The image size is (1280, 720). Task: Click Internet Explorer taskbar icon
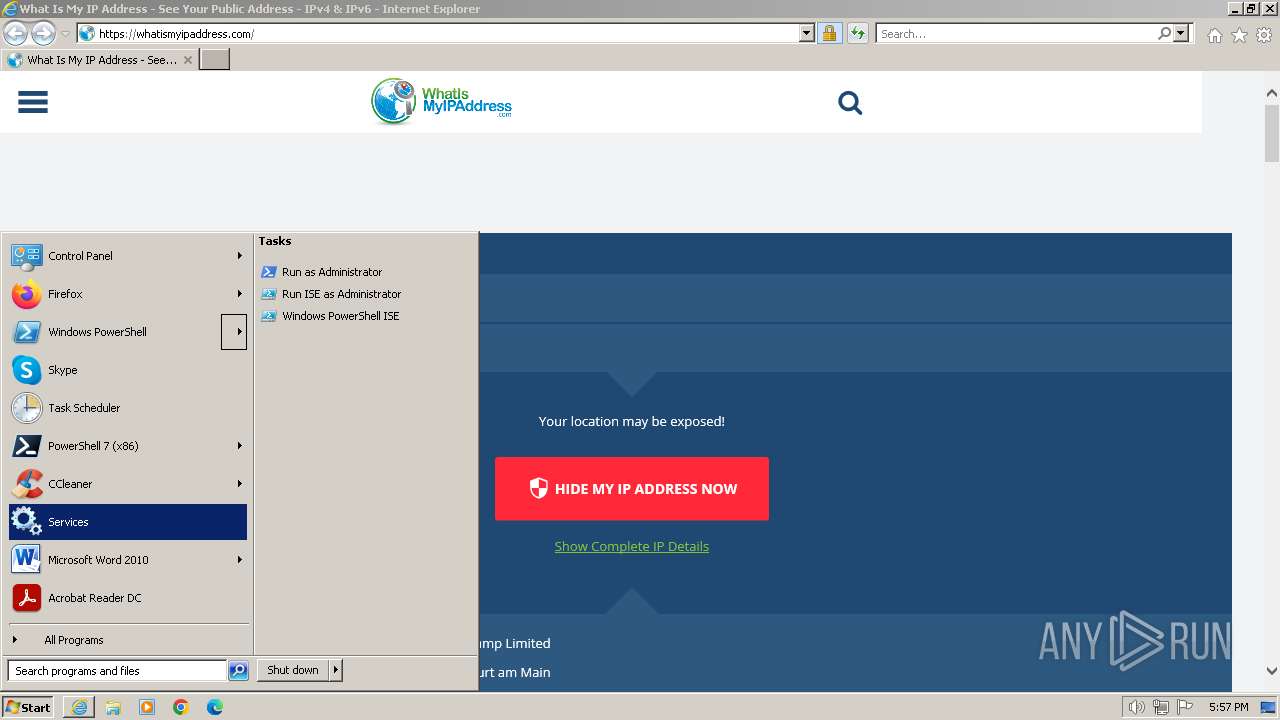pos(79,707)
